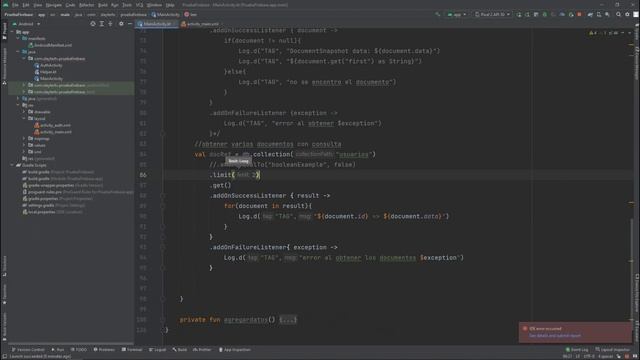Click Collapse All icon in Project panel
The width and height of the screenshot is (640, 360).
110,24
